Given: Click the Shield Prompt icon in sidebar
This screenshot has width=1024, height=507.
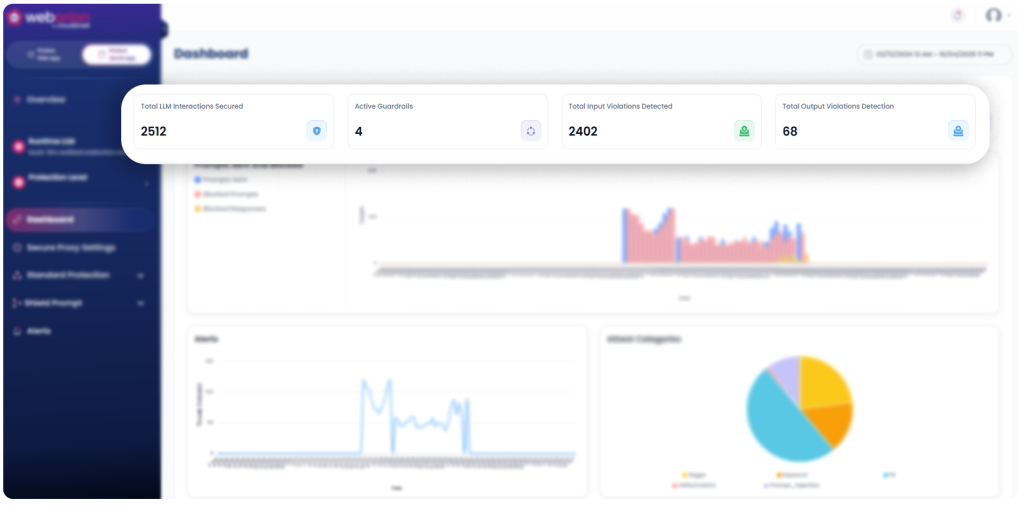Looking at the screenshot, I should click(18, 304).
